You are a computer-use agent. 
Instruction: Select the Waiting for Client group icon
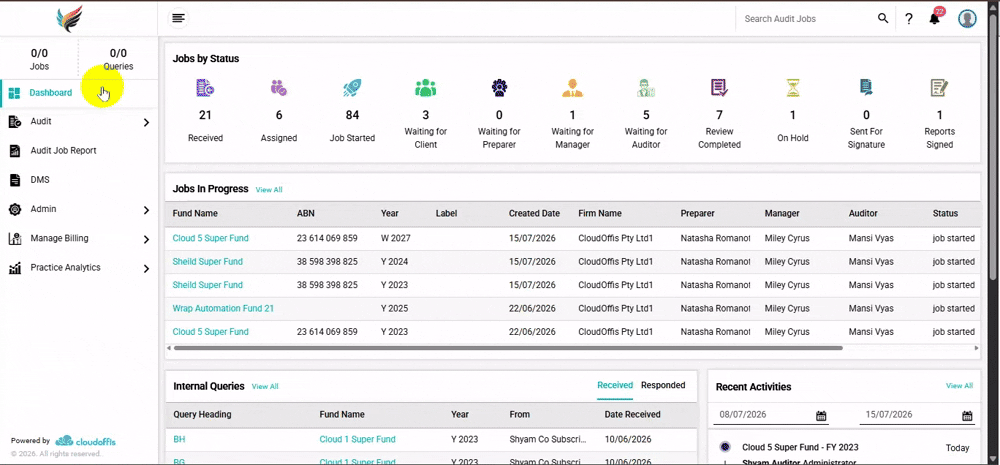[425, 88]
